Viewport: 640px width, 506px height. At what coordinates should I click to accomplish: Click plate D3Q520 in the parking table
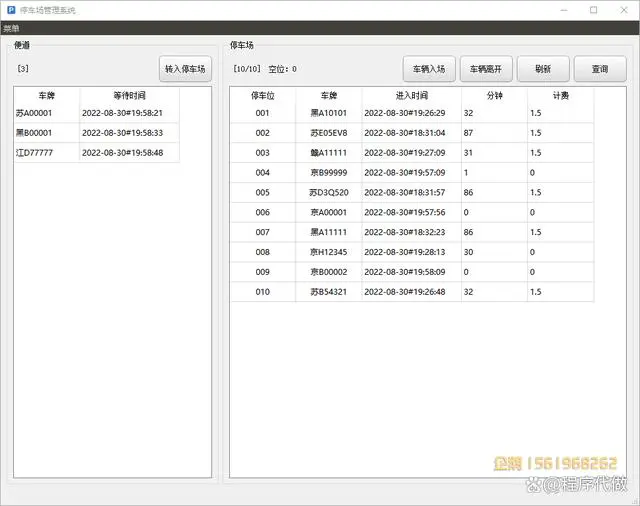(329, 193)
